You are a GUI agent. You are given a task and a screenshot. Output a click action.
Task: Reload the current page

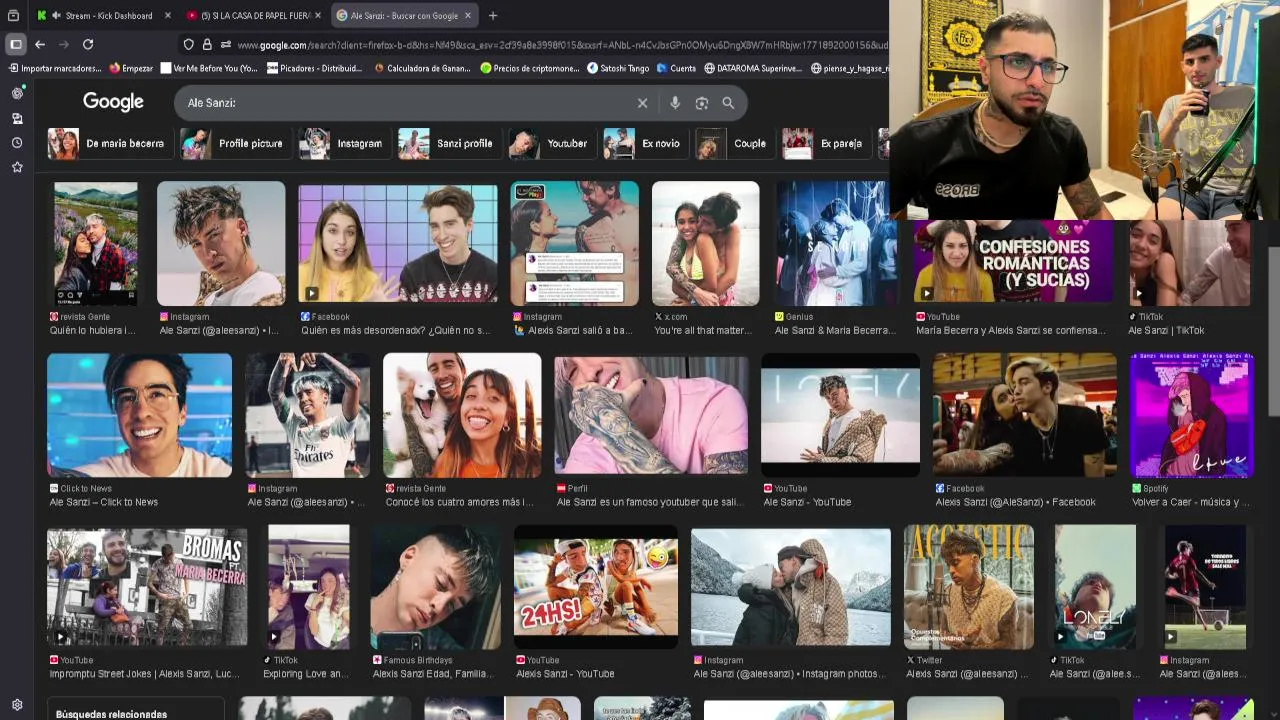[x=88, y=44]
